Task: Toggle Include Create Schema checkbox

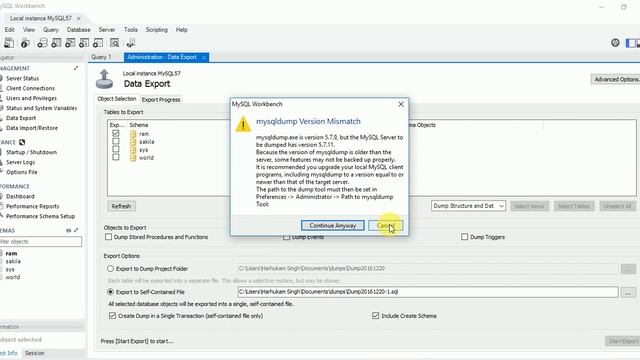Action: [376, 316]
